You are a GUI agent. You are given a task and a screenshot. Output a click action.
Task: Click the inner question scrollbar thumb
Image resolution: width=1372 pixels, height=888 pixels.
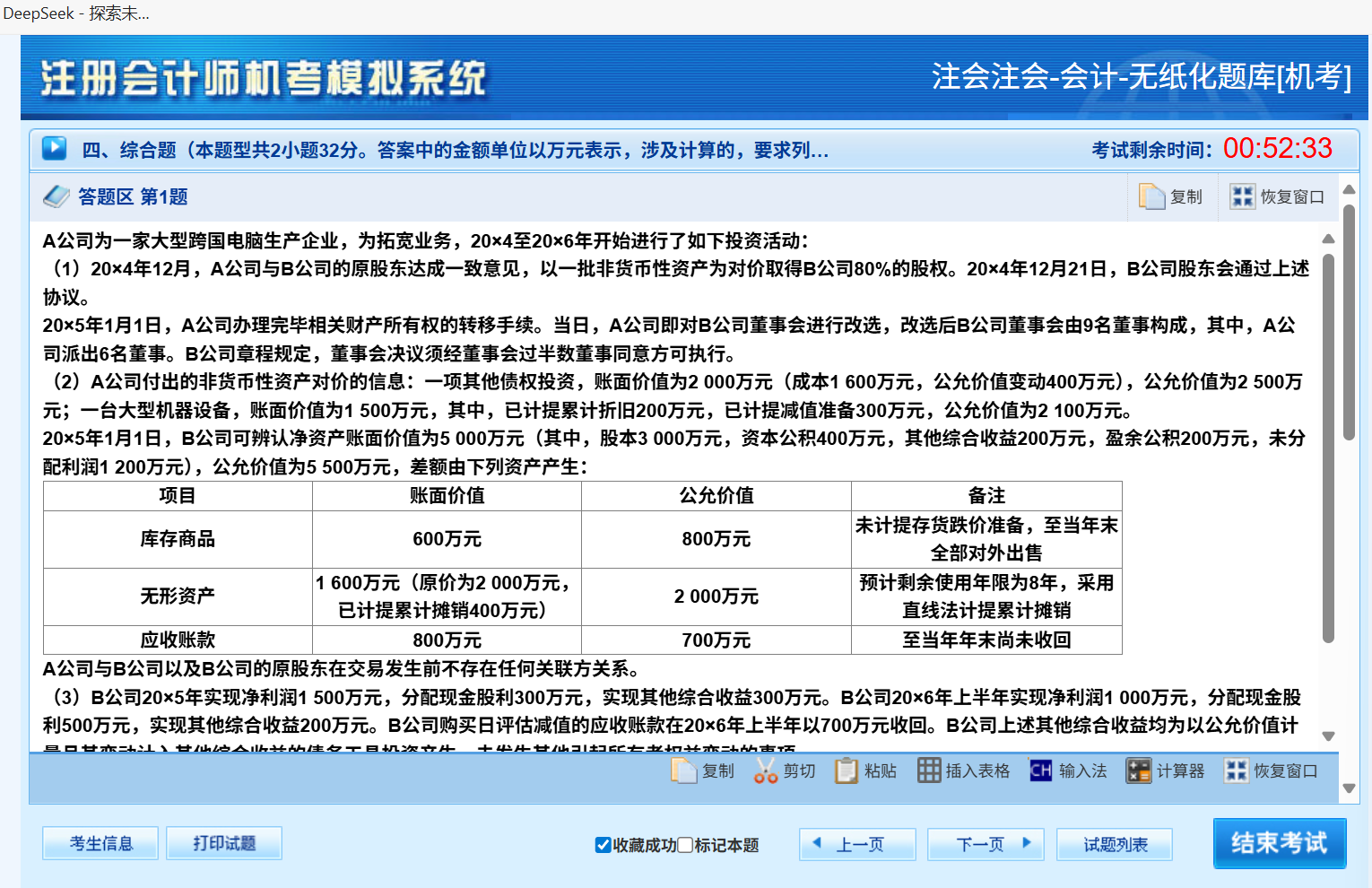(1328, 448)
